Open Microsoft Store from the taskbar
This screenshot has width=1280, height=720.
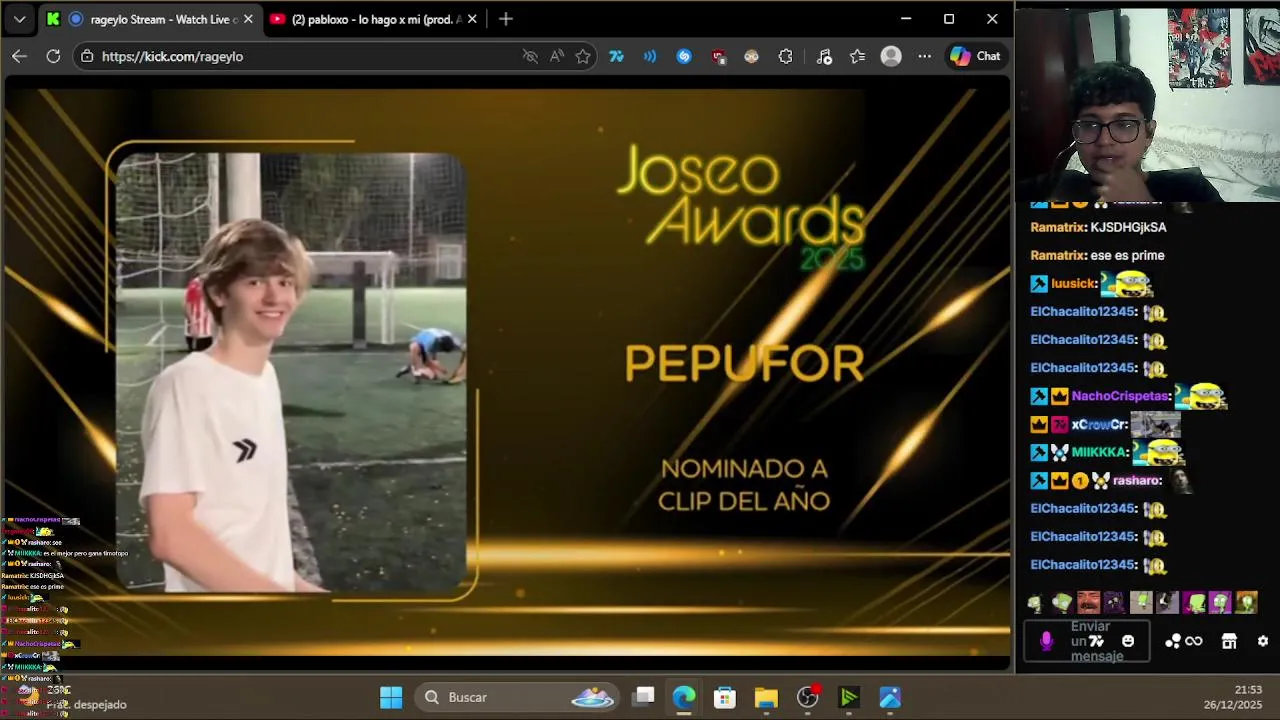(x=725, y=697)
